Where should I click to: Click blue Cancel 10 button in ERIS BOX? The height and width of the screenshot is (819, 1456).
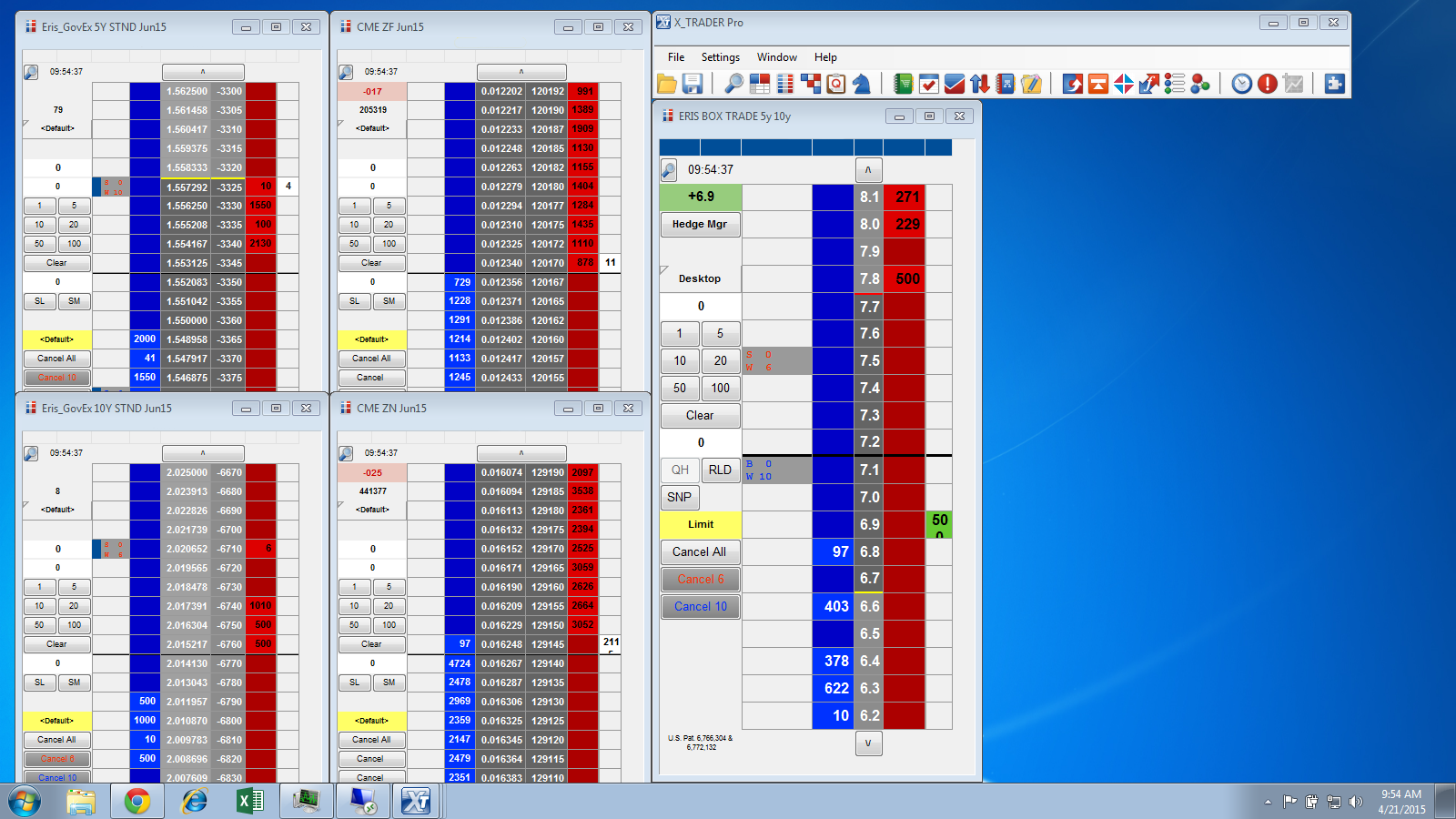point(700,607)
